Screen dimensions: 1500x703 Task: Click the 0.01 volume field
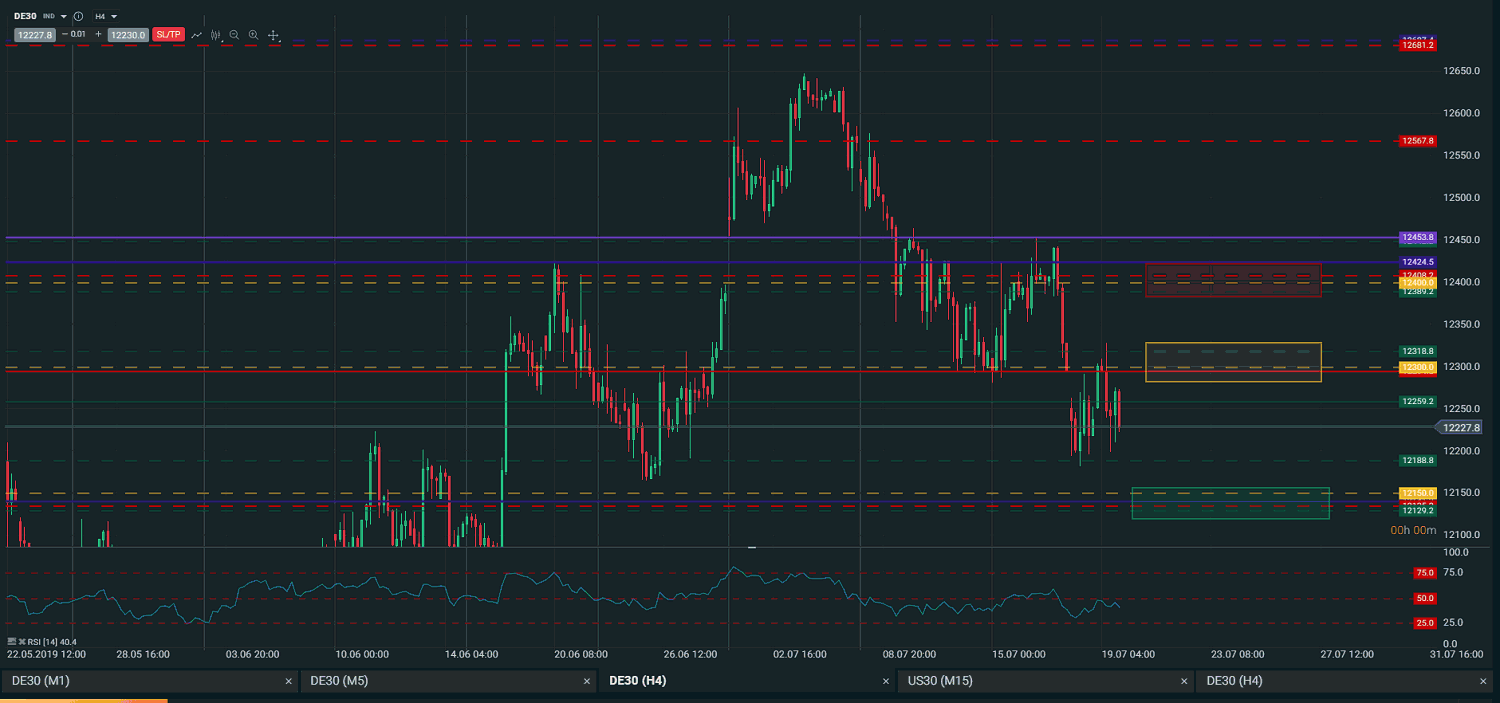pos(79,35)
